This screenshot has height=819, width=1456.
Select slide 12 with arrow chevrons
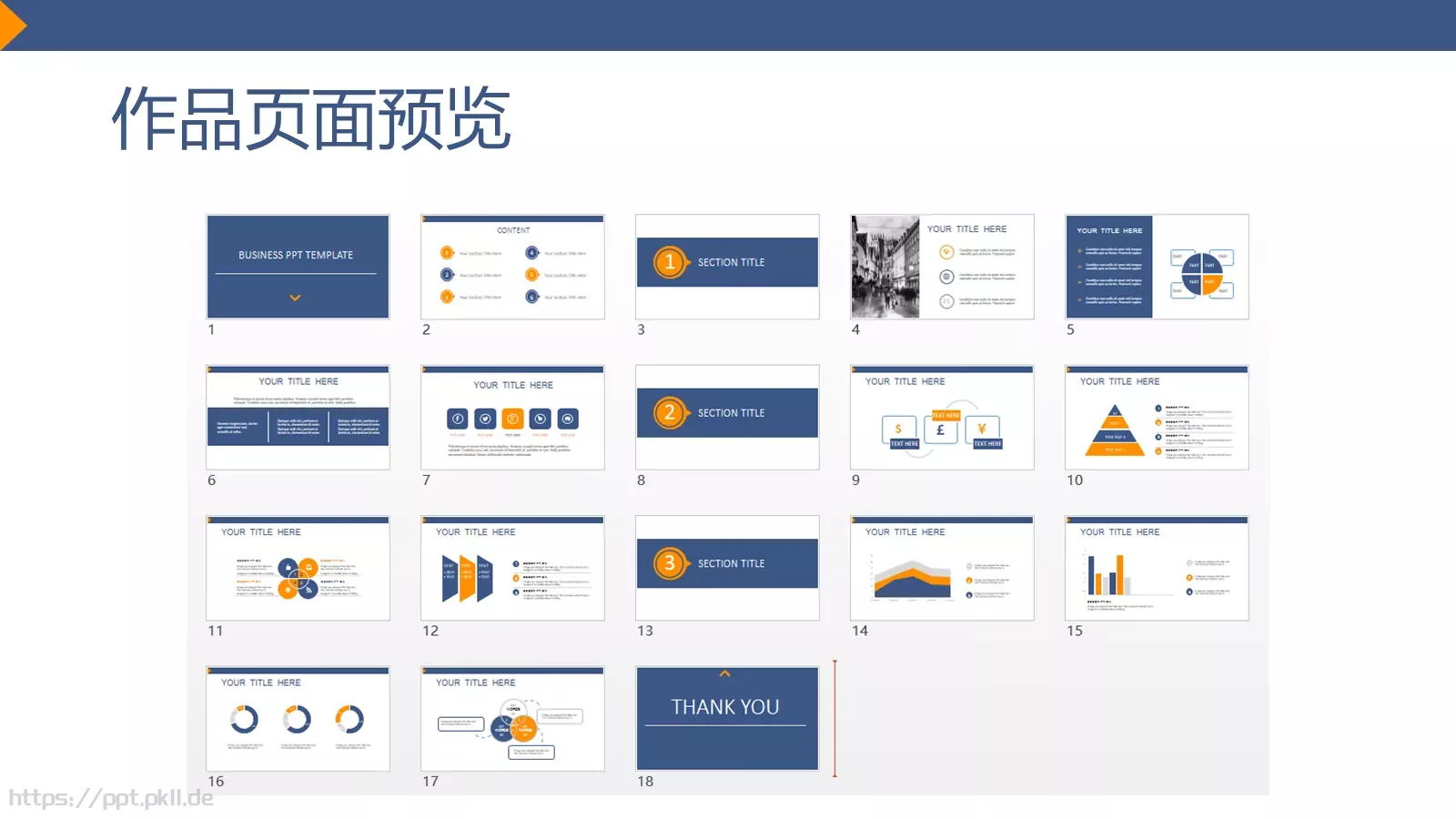pyautogui.click(x=512, y=569)
